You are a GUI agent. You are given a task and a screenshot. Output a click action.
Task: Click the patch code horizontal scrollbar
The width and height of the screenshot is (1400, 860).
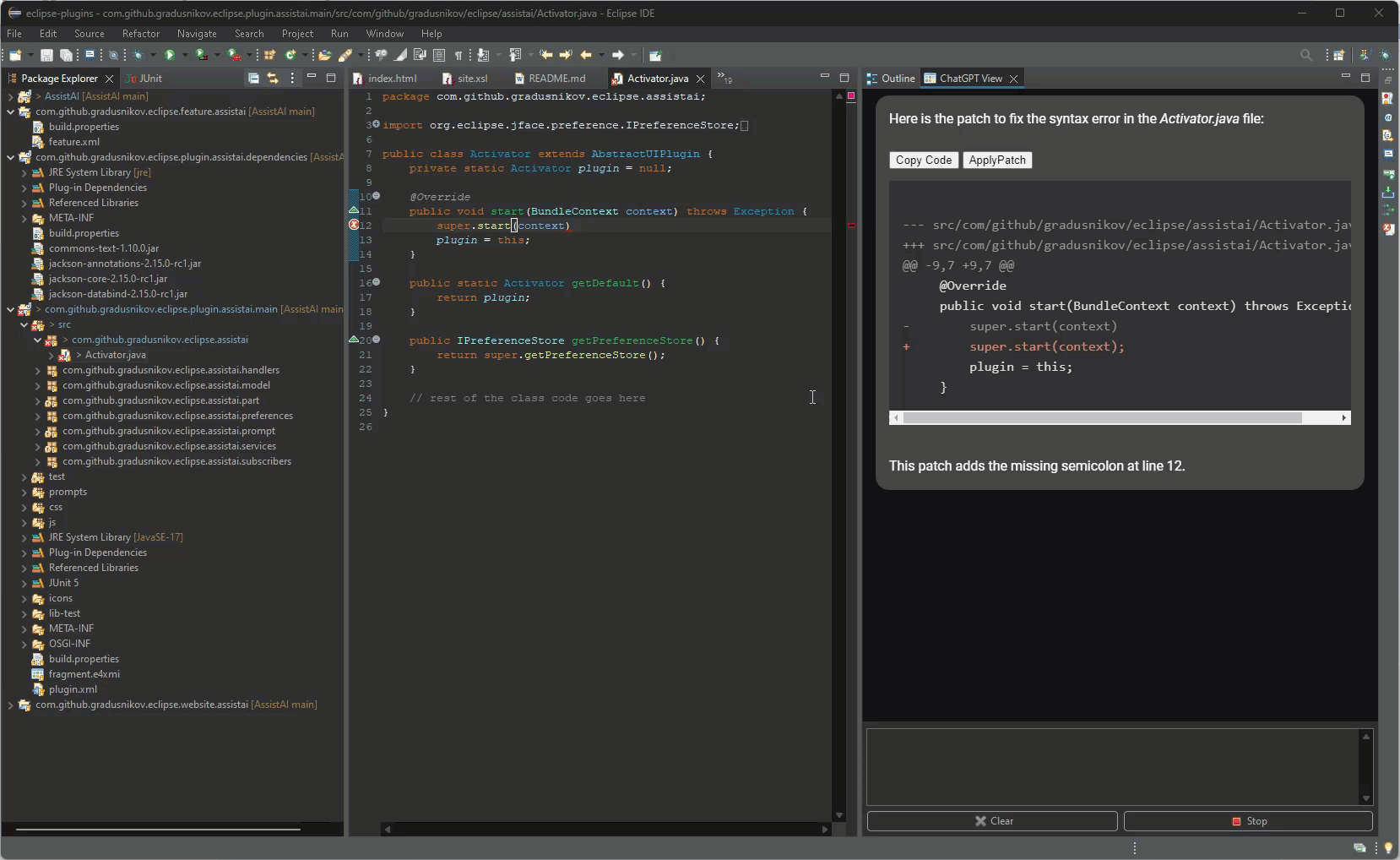click(x=1102, y=417)
